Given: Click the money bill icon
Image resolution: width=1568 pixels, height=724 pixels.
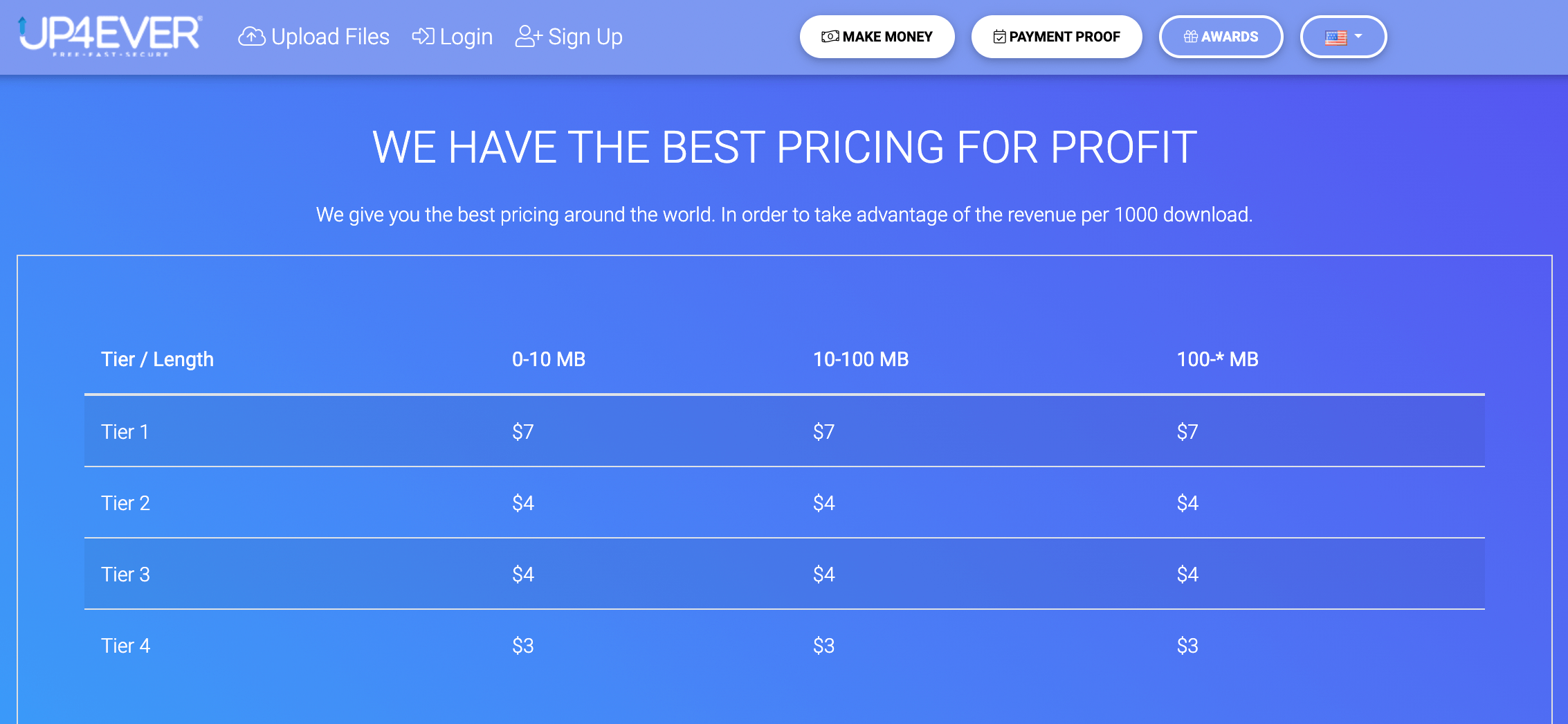Looking at the screenshot, I should pos(830,37).
